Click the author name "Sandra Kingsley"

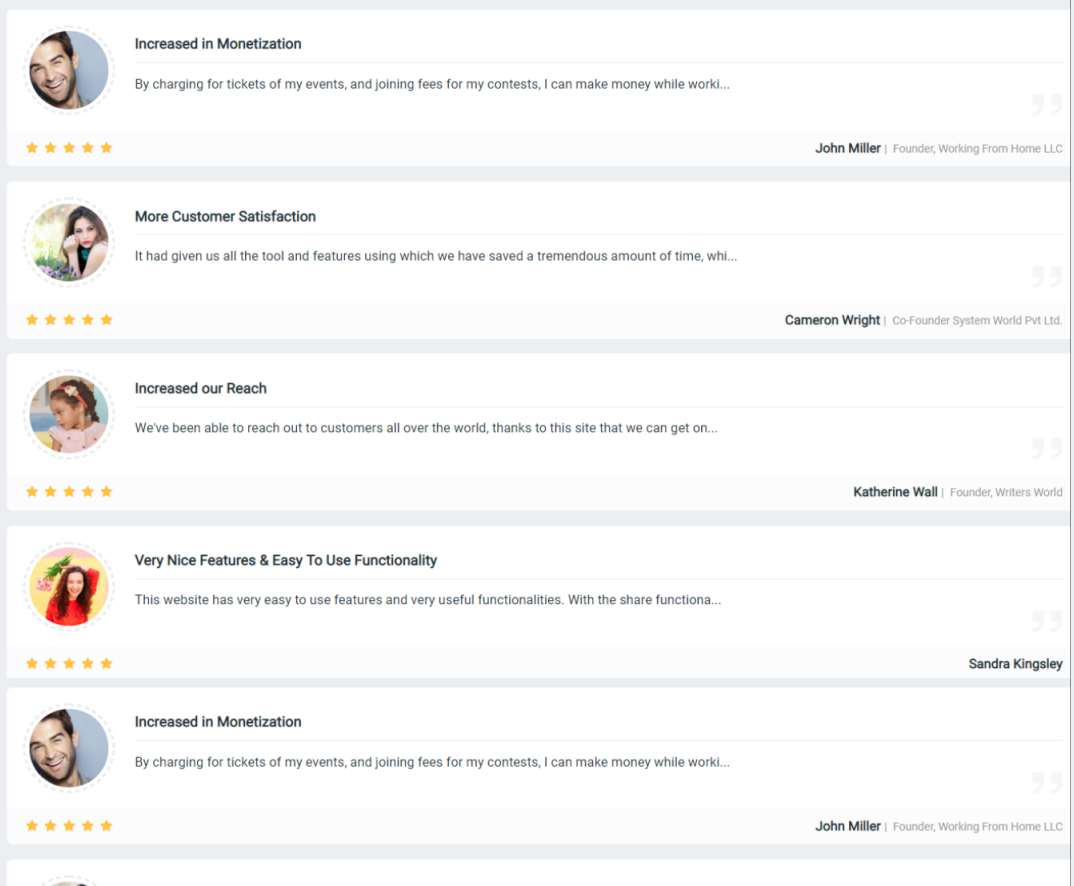pos(1015,664)
